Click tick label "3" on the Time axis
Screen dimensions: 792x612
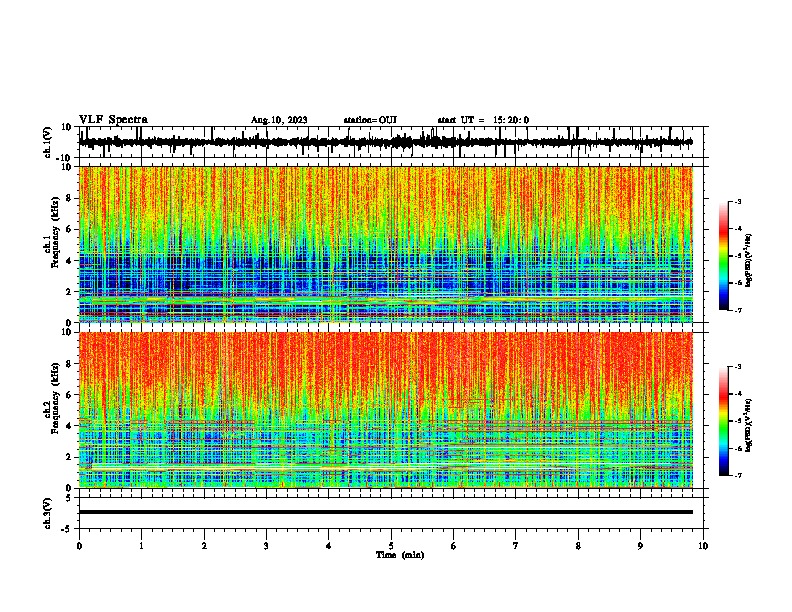tap(266, 546)
